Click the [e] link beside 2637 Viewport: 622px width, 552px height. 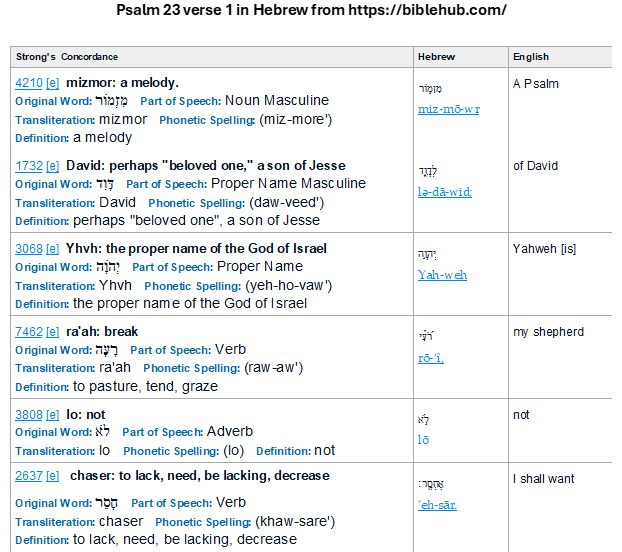point(52,475)
